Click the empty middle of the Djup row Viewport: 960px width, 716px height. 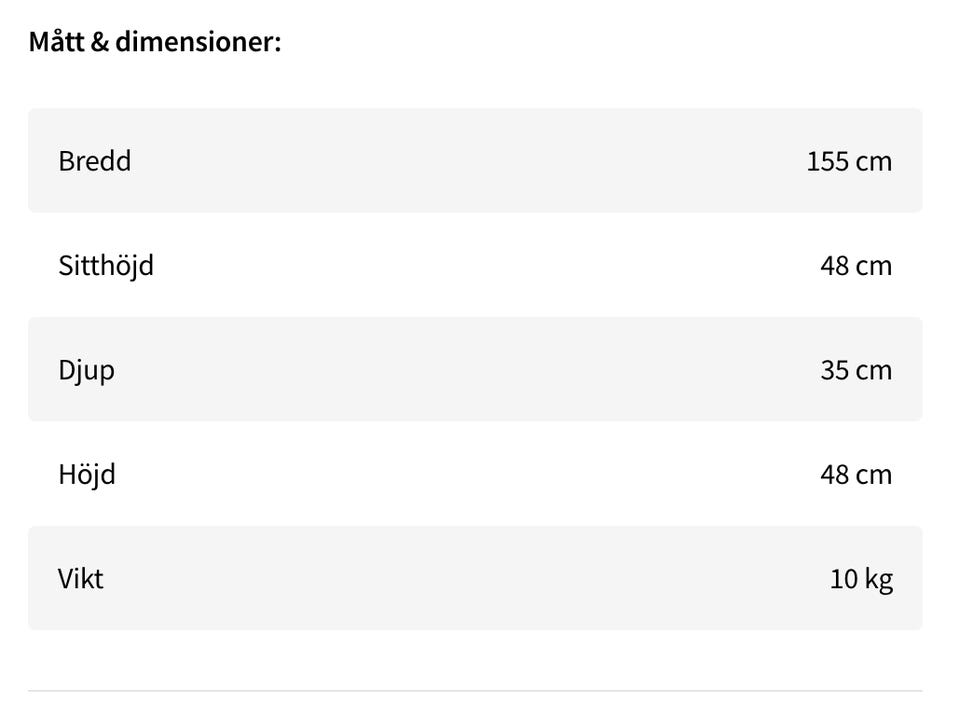pos(475,370)
